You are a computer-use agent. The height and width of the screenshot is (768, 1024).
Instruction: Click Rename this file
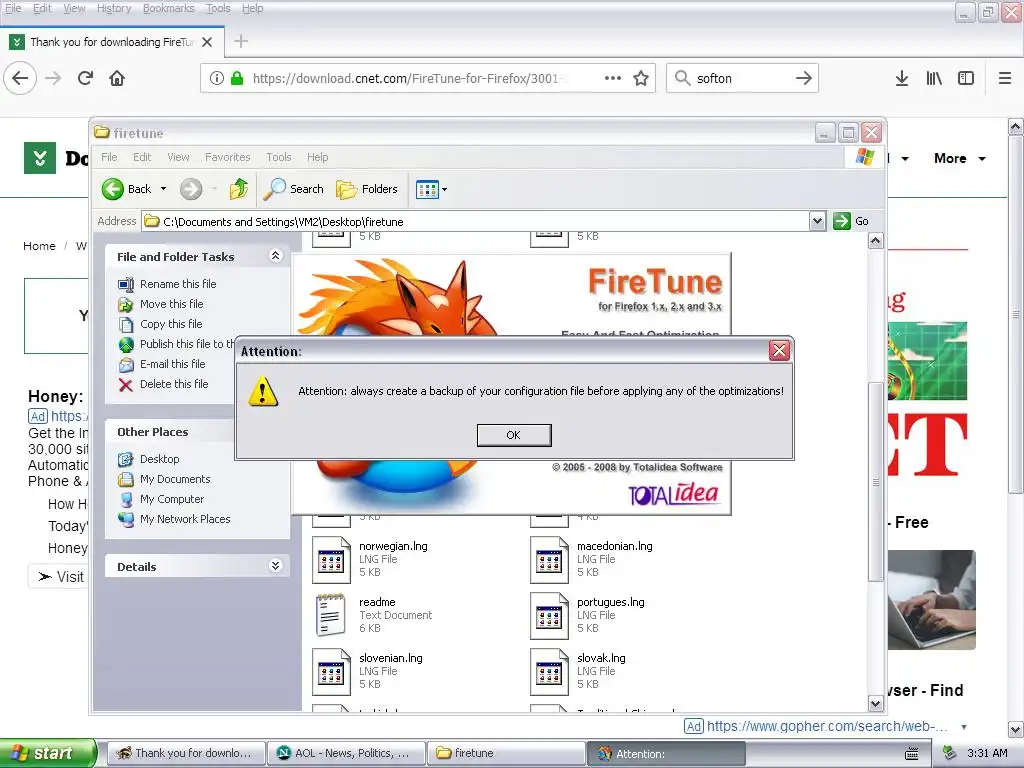click(178, 284)
